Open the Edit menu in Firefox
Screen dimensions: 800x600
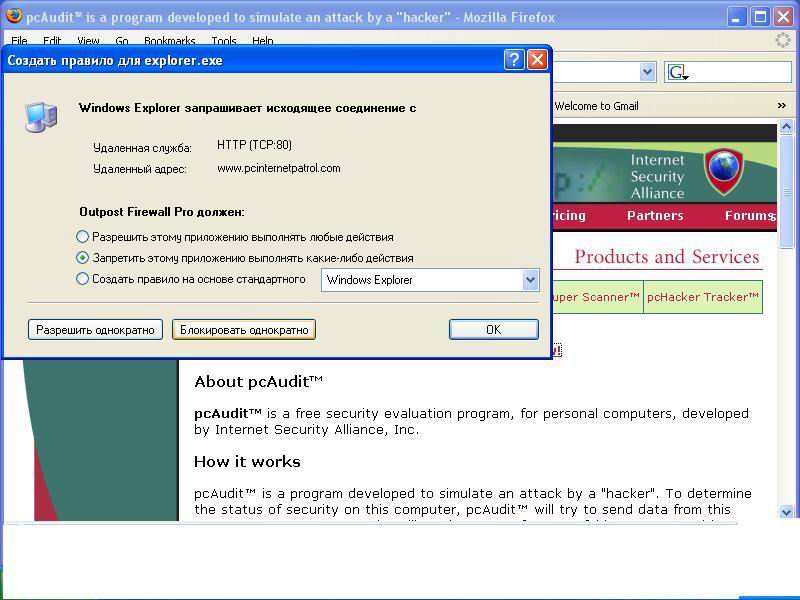(52, 40)
